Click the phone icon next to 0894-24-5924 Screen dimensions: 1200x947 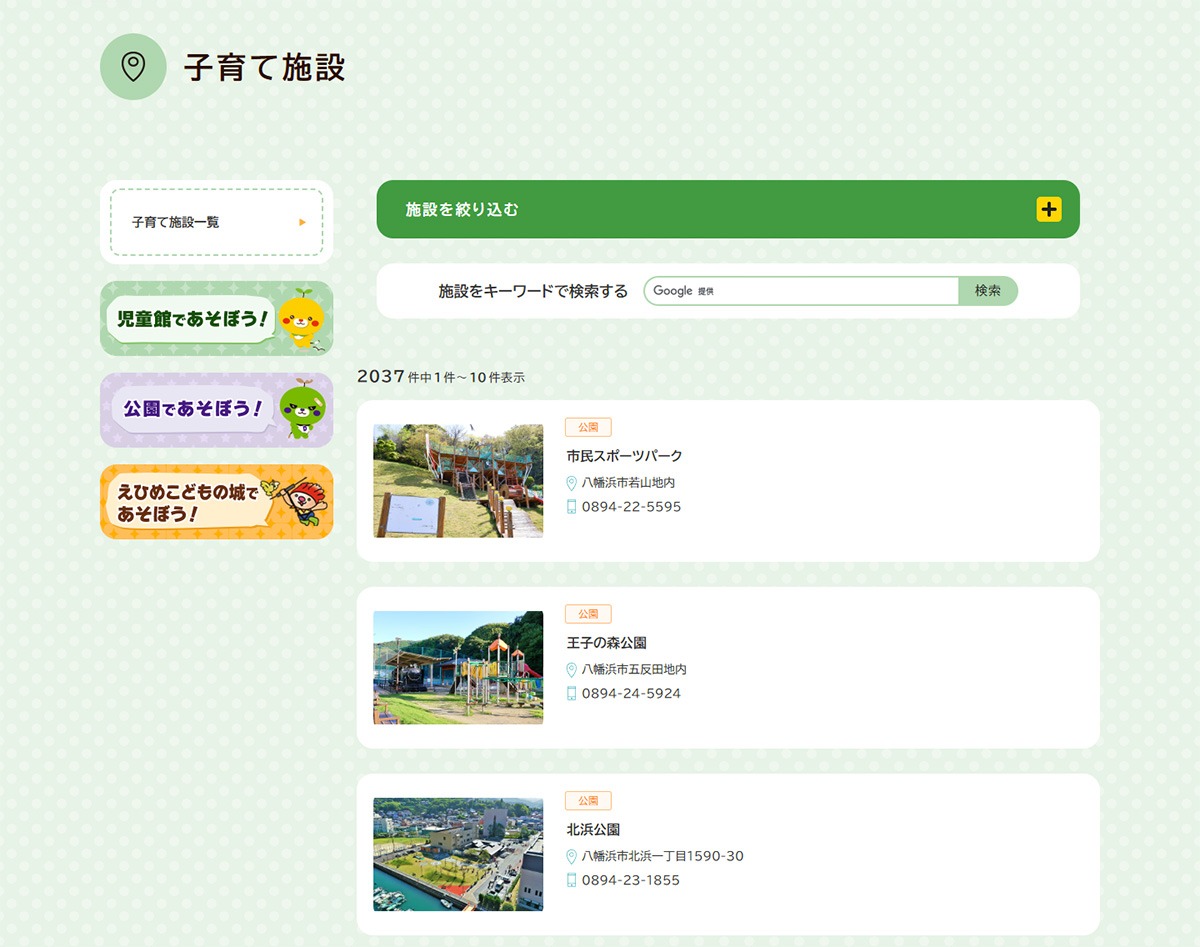pos(572,694)
